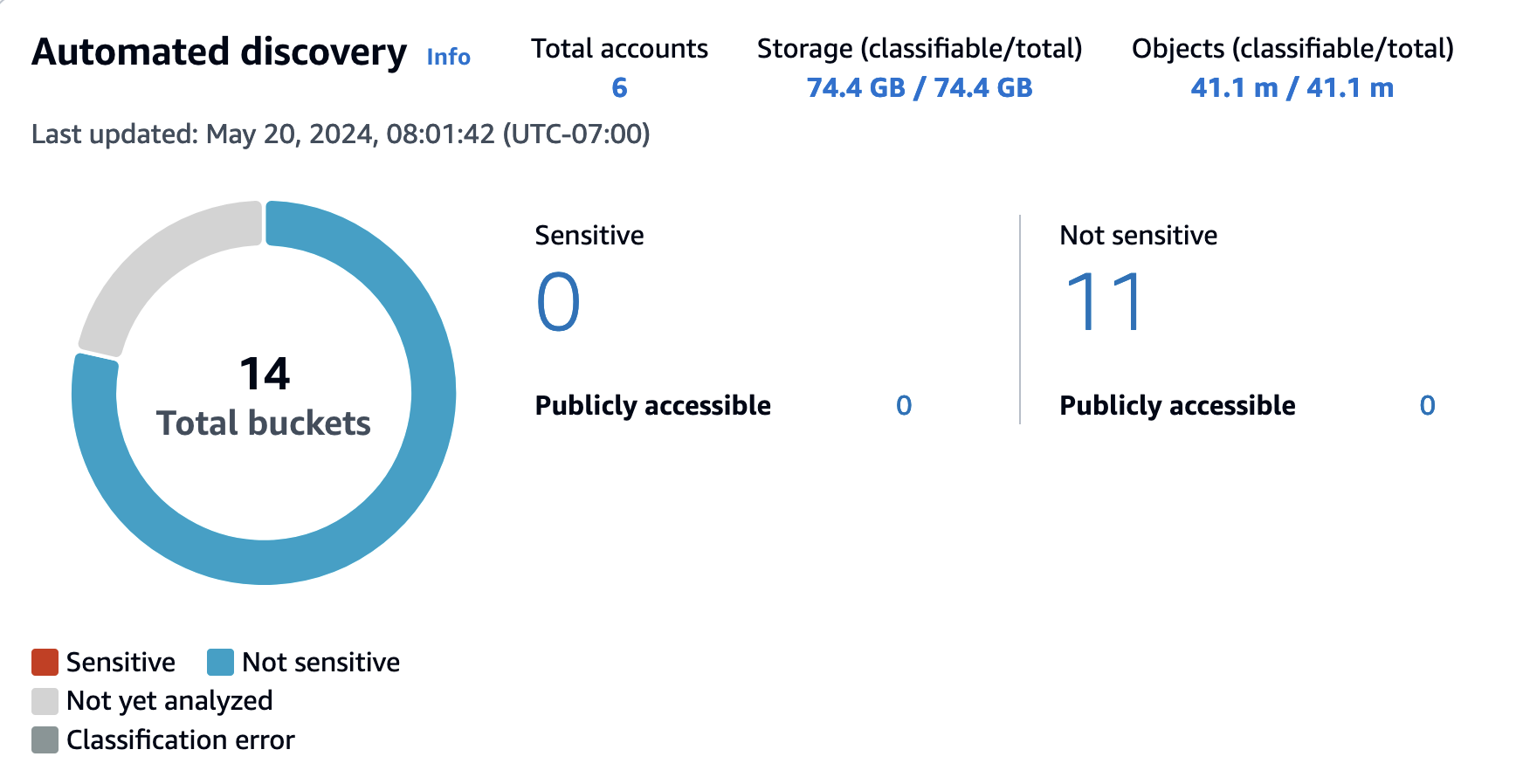Click Publicly accessible label under Sensitive

653,406
